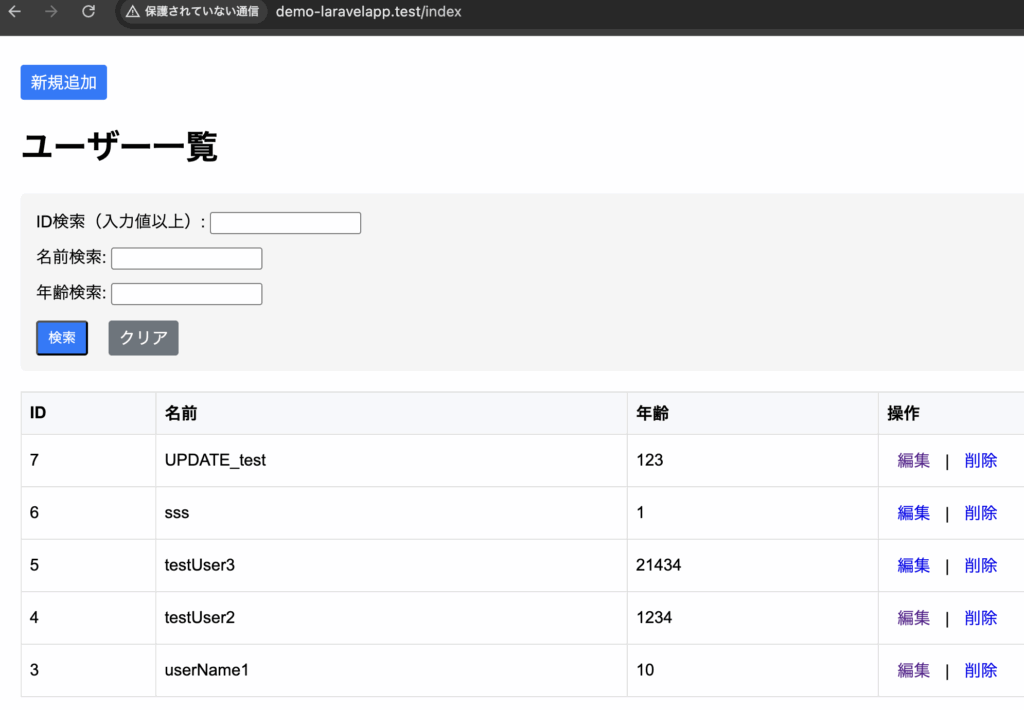Delete the testUser3 entry
This screenshot has width=1024, height=710.
tap(980, 566)
